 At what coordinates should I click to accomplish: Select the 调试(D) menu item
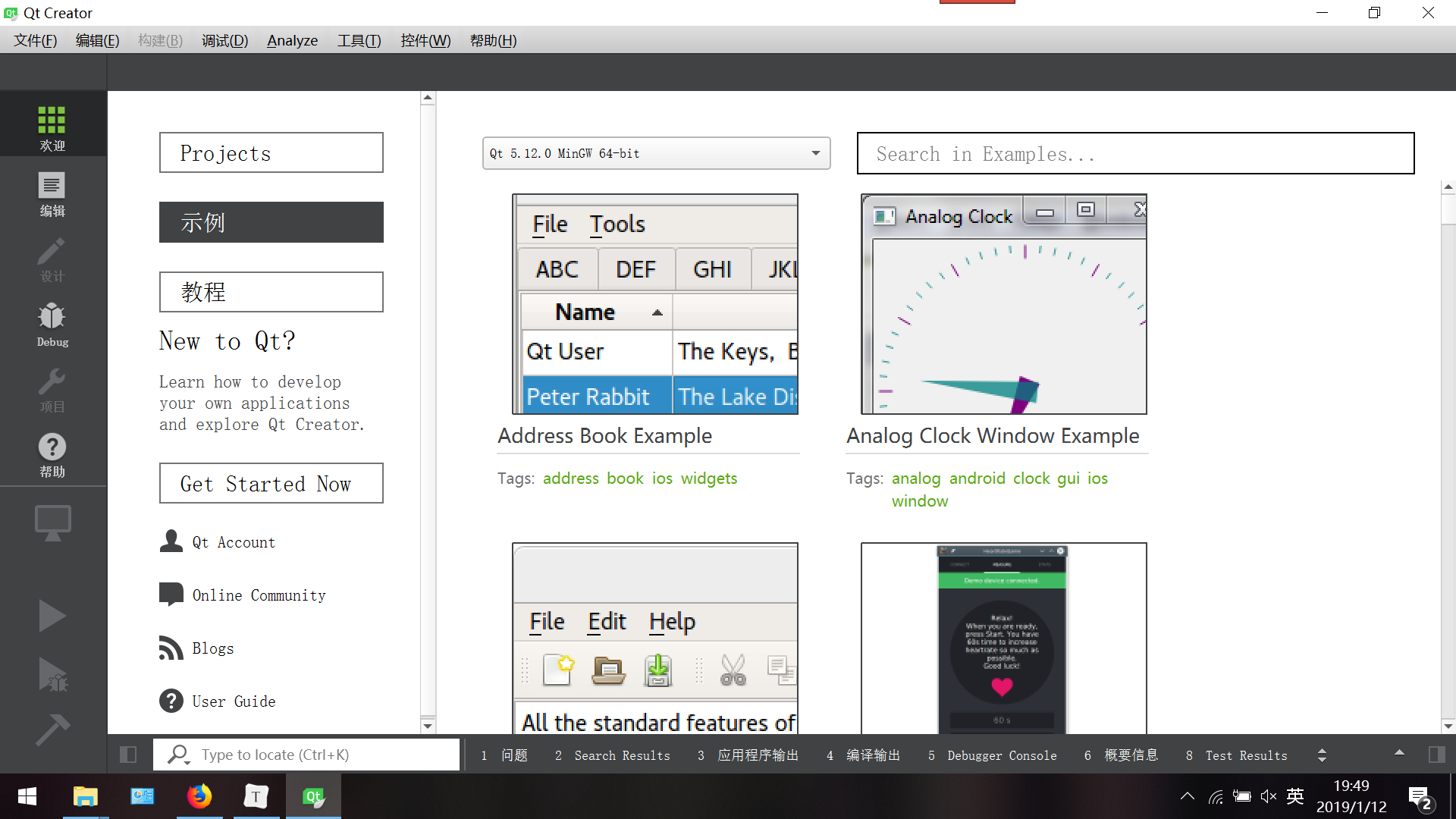[222, 40]
